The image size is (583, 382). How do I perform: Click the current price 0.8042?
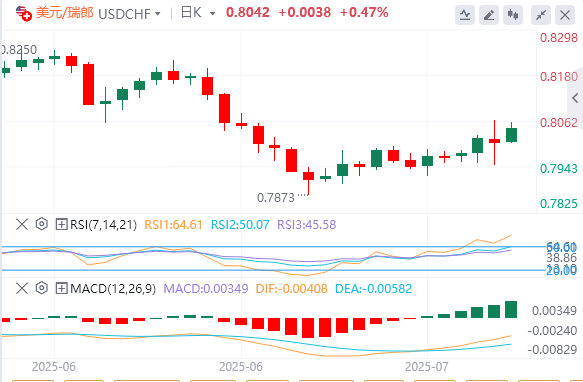pos(248,13)
